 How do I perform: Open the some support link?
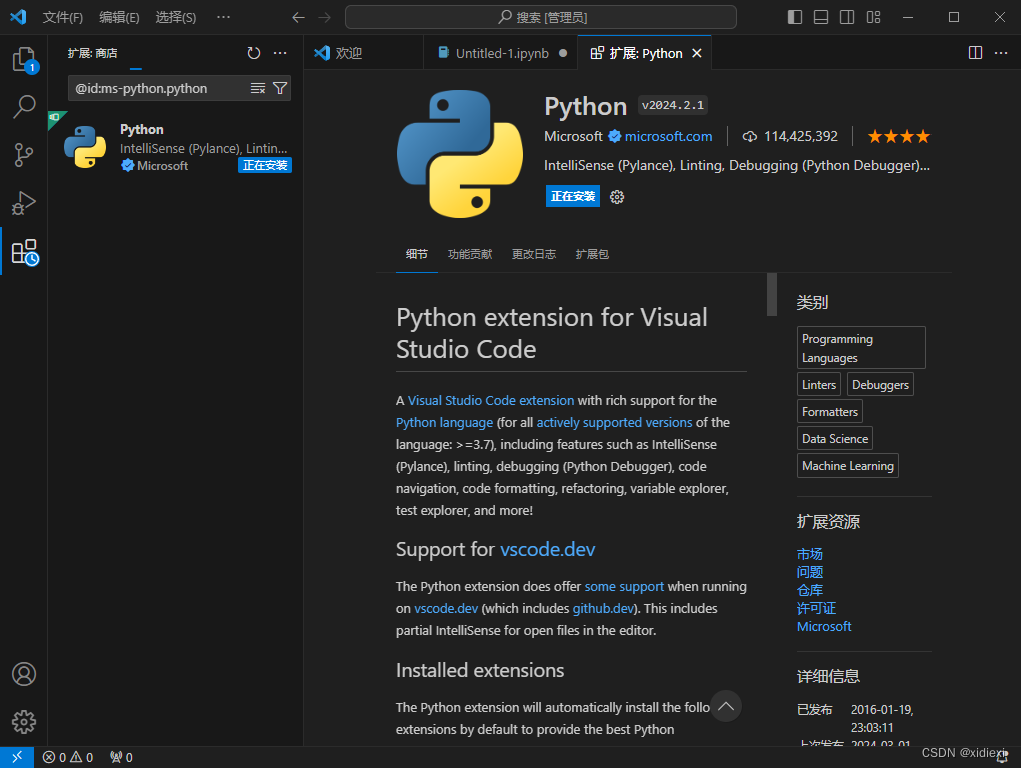[624, 586]
